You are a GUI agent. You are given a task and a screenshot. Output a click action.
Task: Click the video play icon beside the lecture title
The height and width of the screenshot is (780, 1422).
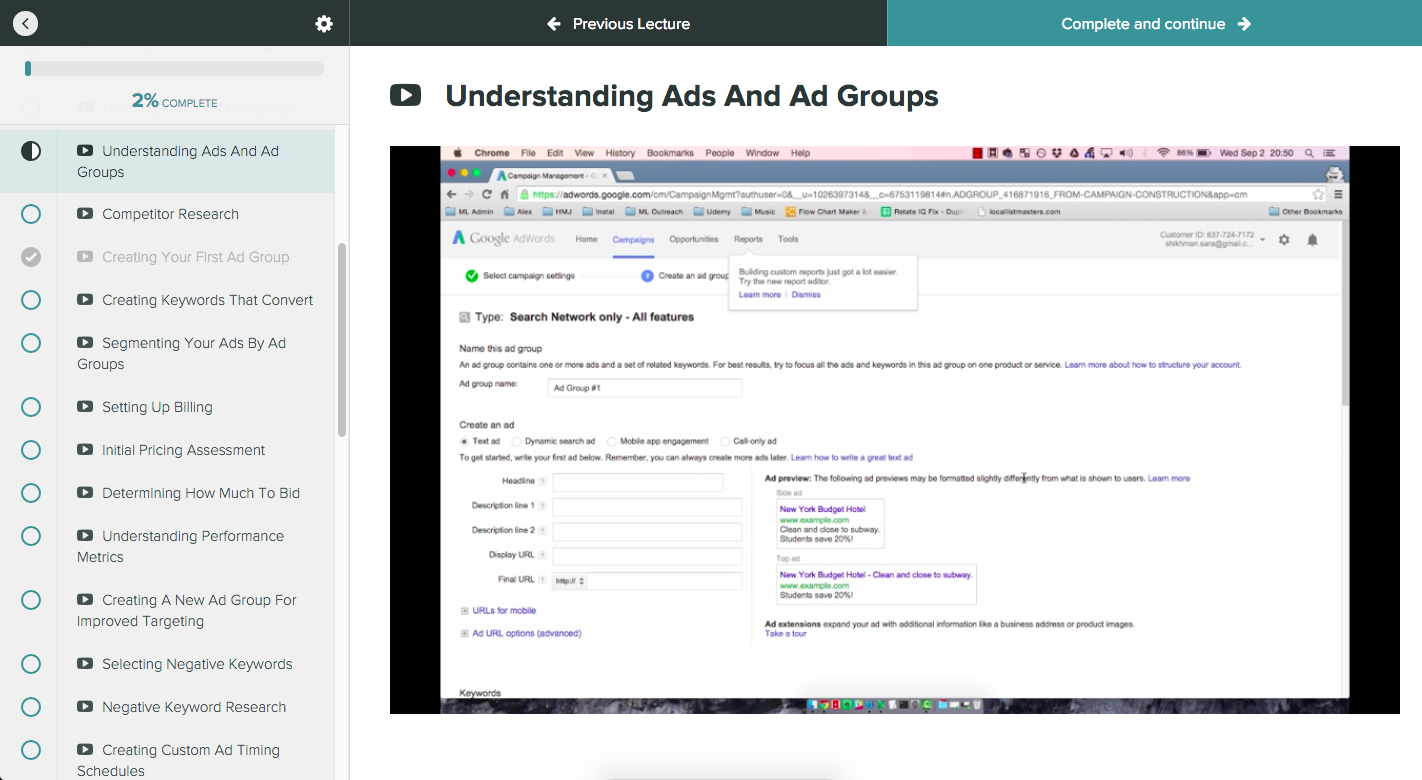406,96
